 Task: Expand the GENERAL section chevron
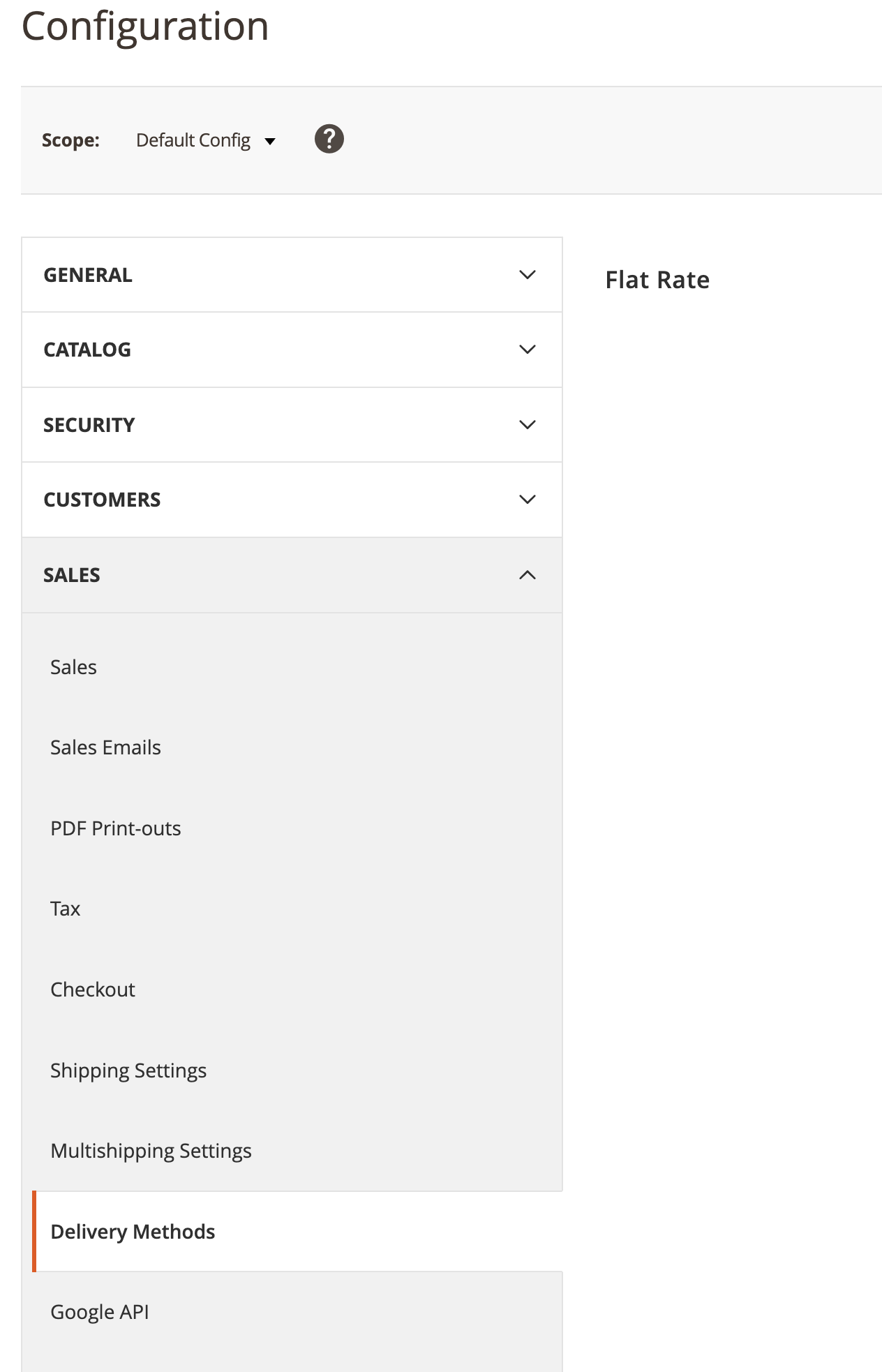coord(528,275)
